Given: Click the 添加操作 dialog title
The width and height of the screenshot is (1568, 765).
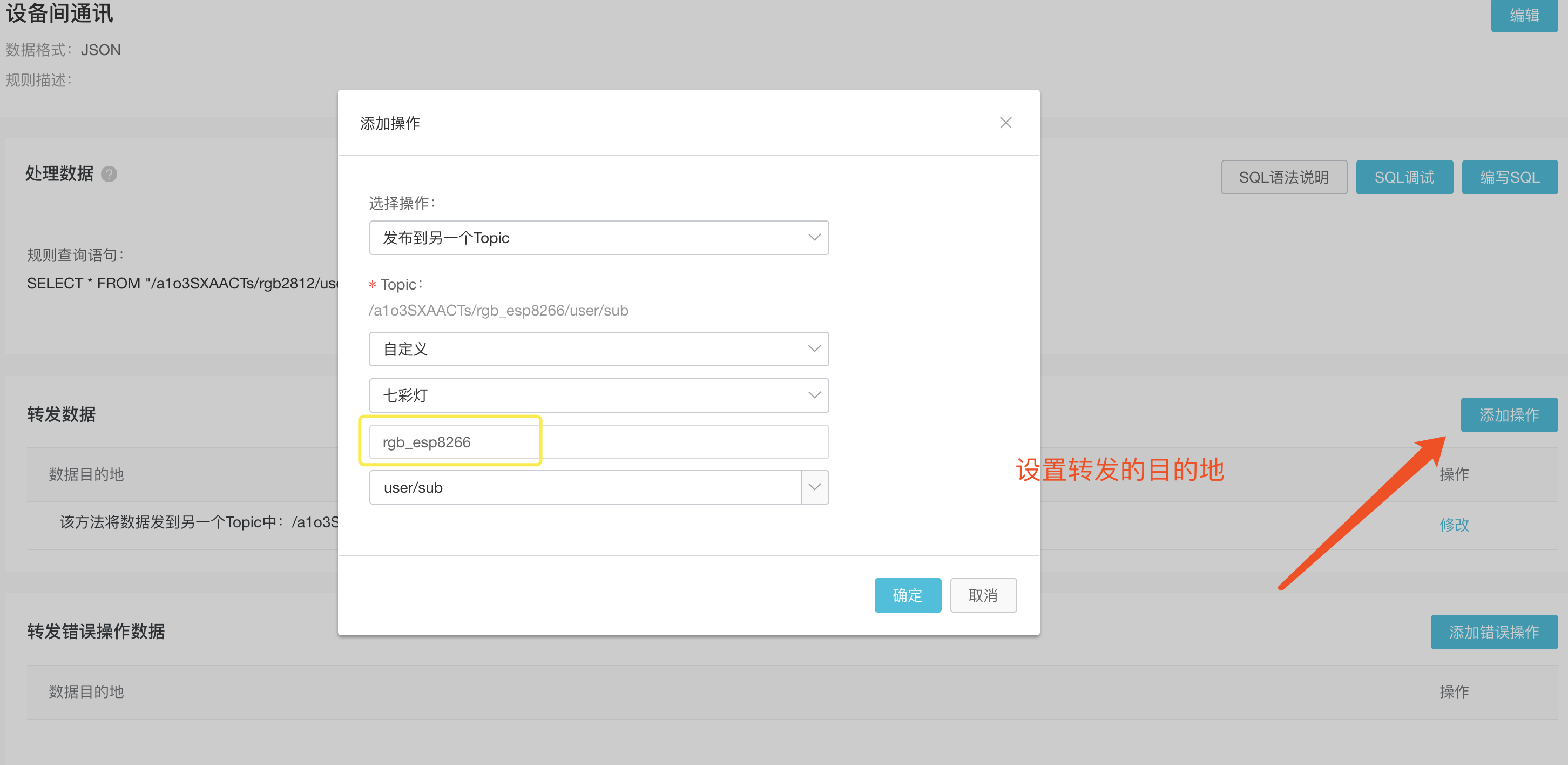Looking at the screenshot, I should [390, 124].
